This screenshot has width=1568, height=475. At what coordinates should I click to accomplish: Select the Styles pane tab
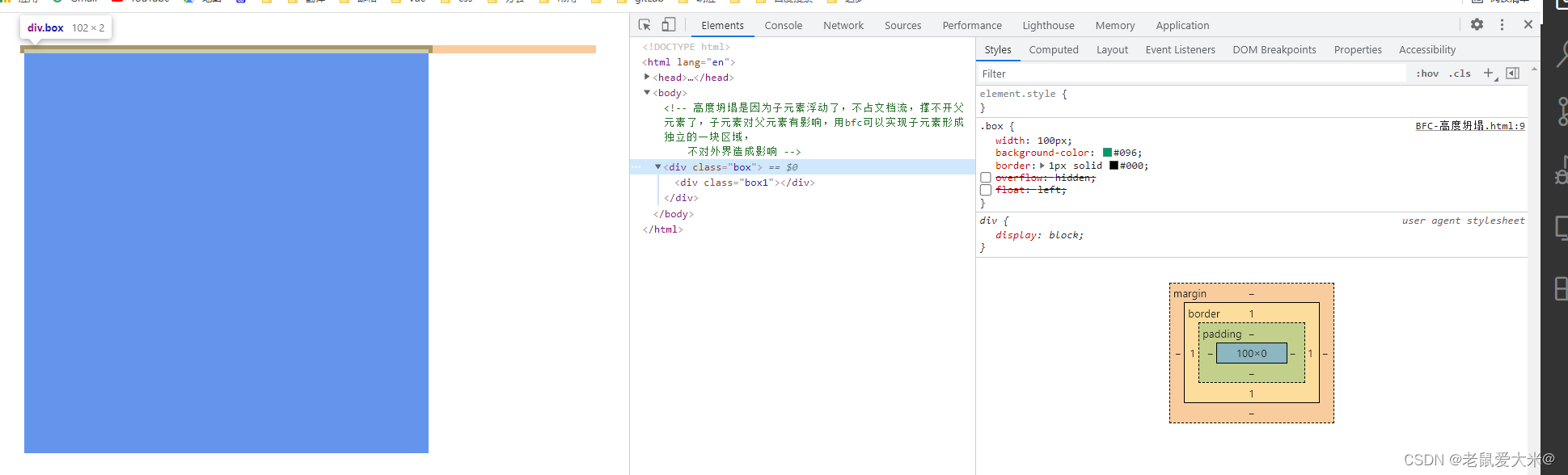[998, 49]
